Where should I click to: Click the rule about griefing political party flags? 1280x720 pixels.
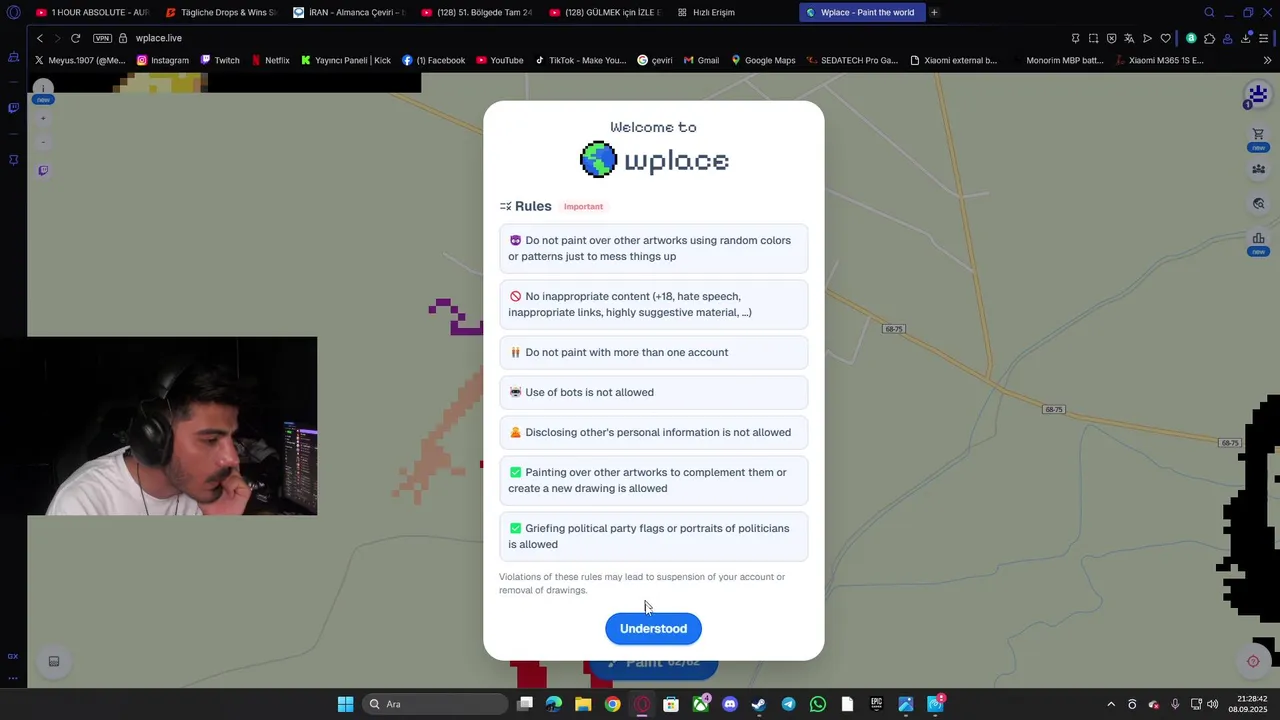(x=653, y=536)
